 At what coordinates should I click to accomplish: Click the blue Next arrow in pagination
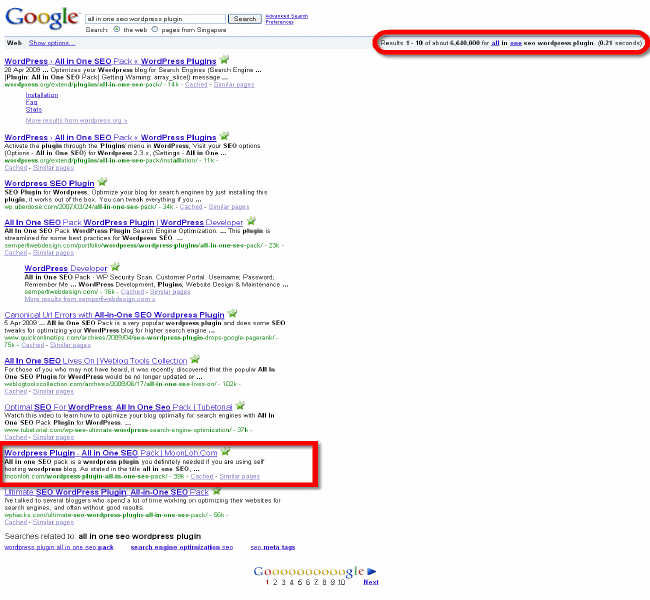pyautogui.click(x=371, y=572)
